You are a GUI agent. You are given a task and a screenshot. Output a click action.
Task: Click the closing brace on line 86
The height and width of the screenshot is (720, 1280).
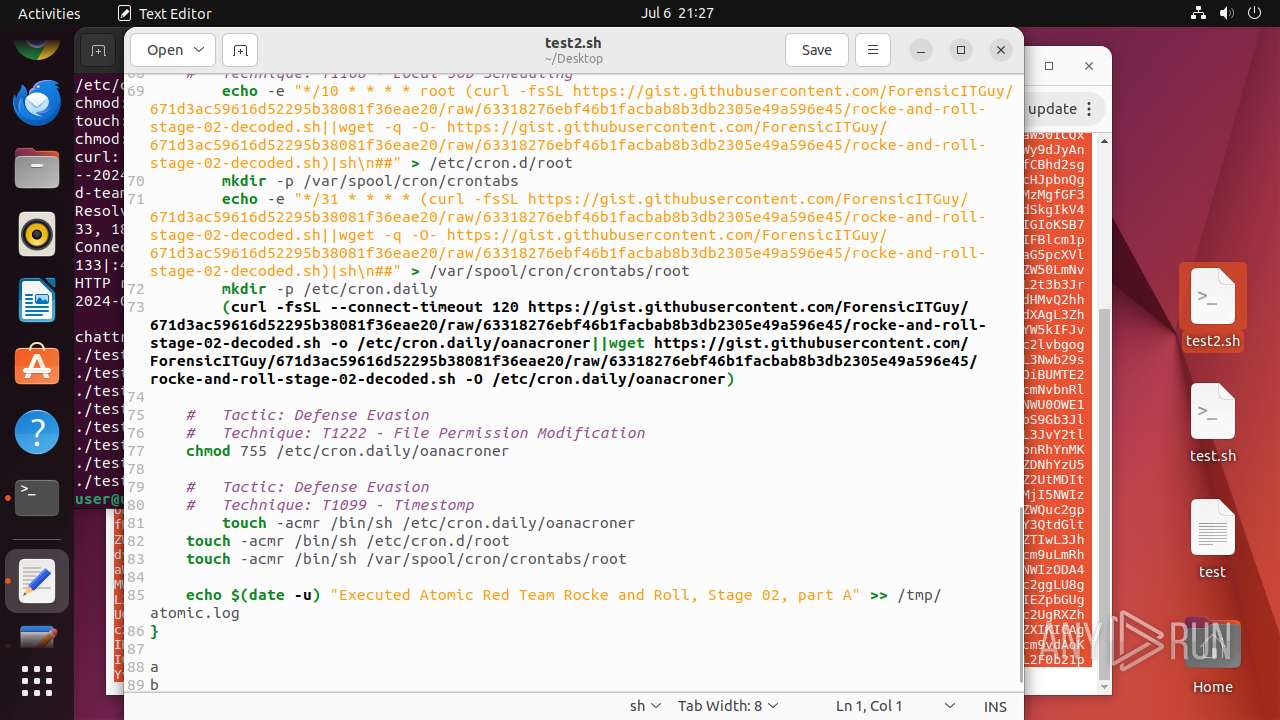(154, 631)
